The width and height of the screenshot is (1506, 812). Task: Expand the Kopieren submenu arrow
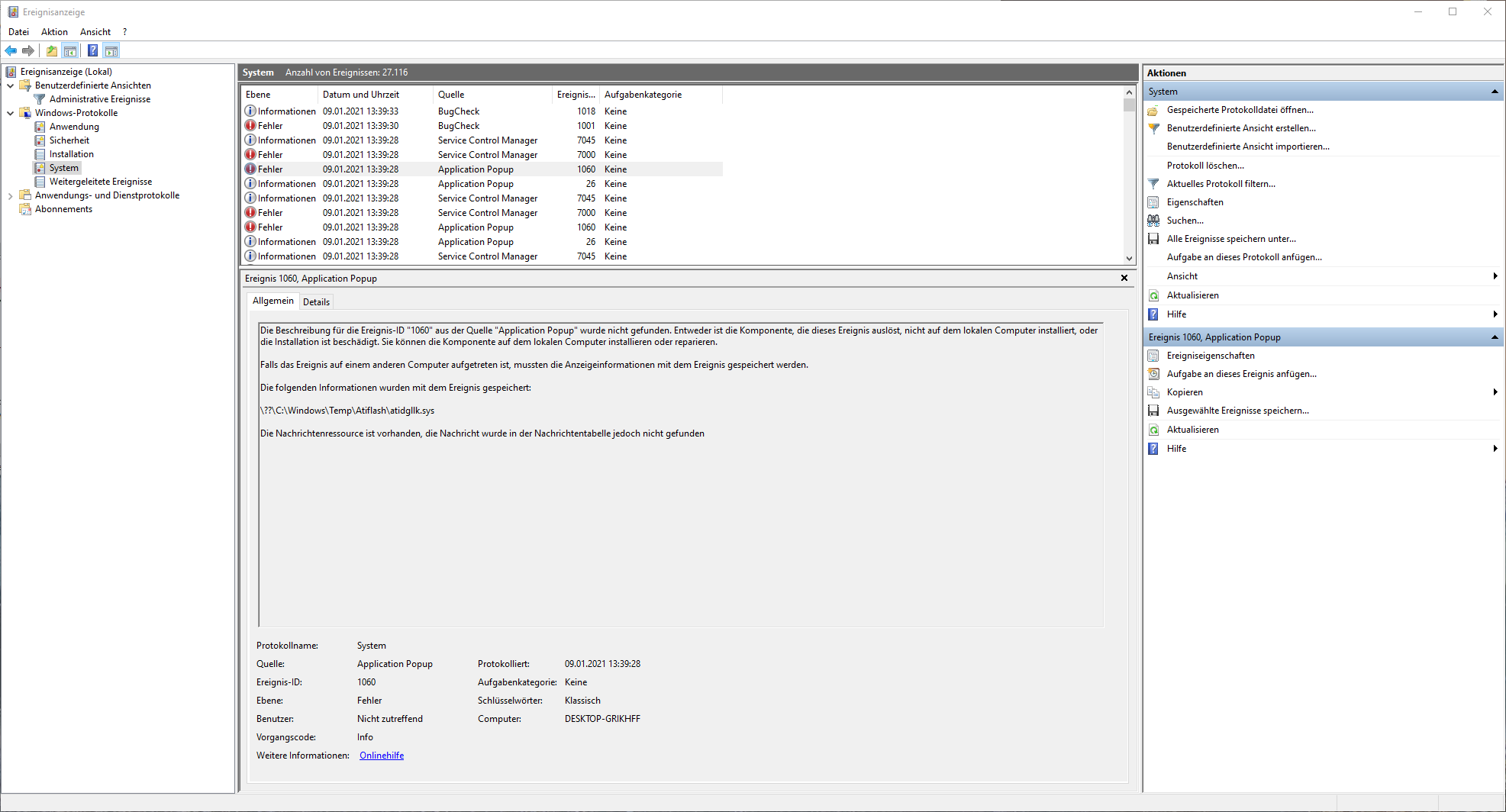click(1495, 392)
